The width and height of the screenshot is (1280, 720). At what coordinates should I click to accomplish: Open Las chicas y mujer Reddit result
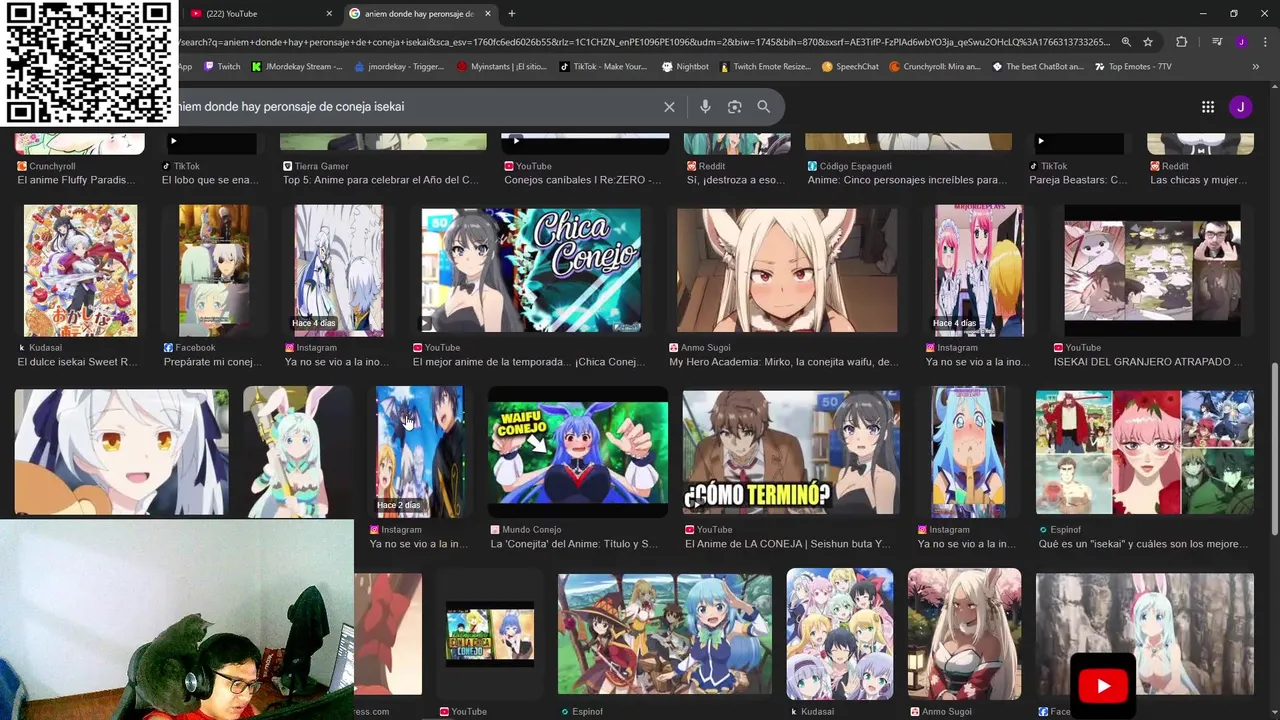(1199, 180)
